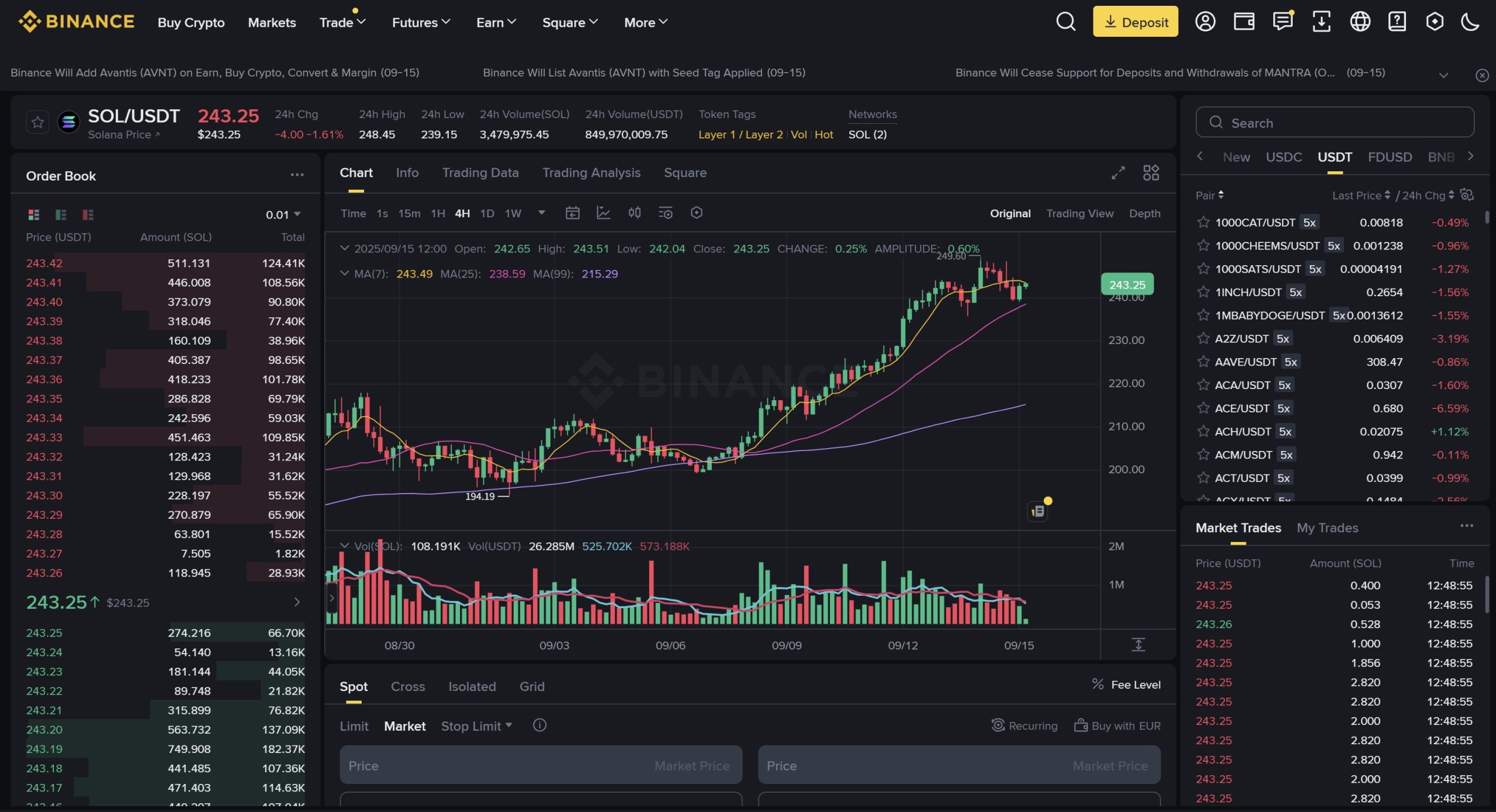The image size is (1496, 812).
Task: Favorite the ACE/USDT pair star
Action: point(1203,408)
